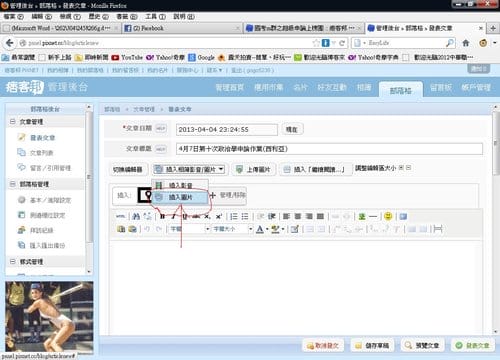Insert horizontal rule line
This screenshot has width=500, height=360.
tap(373, 216)
